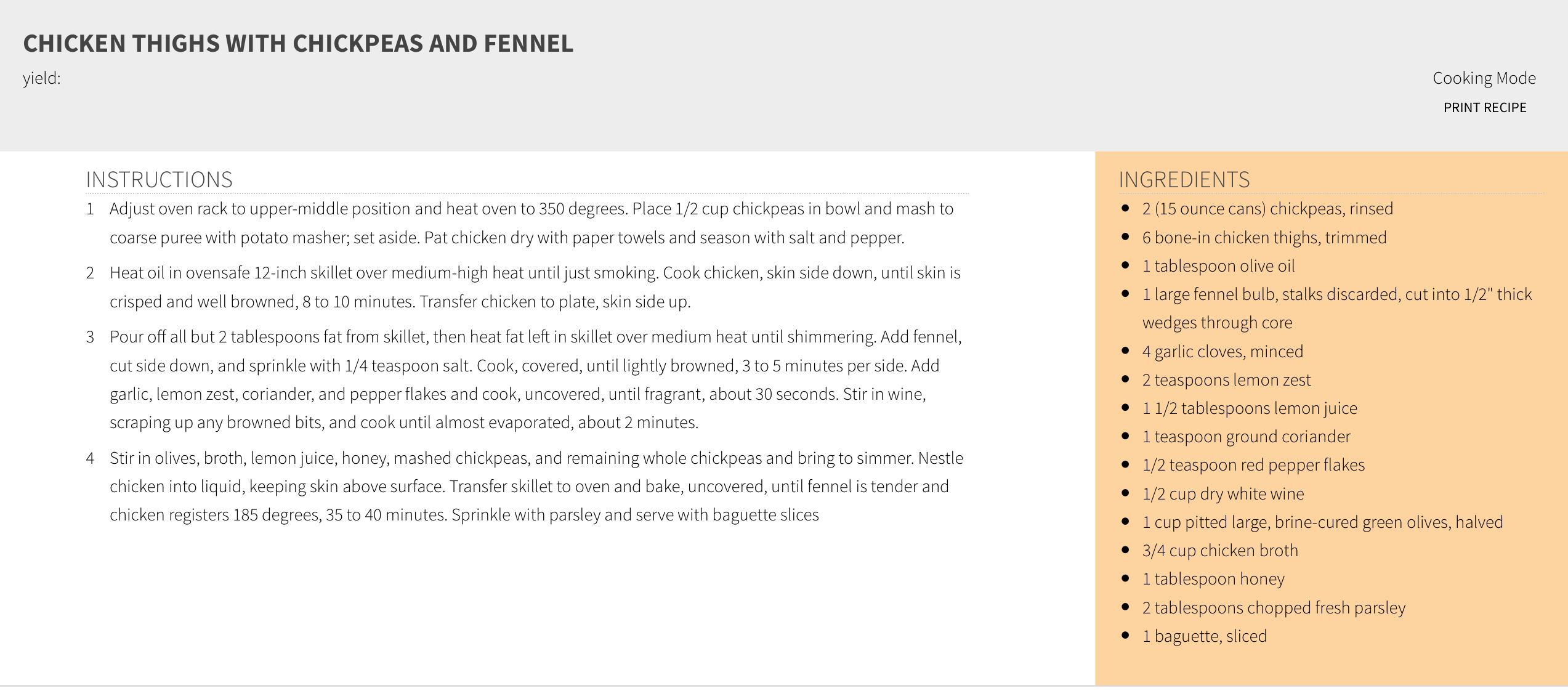Select the INGREDIENTS heading

[x=1184, y=179]
